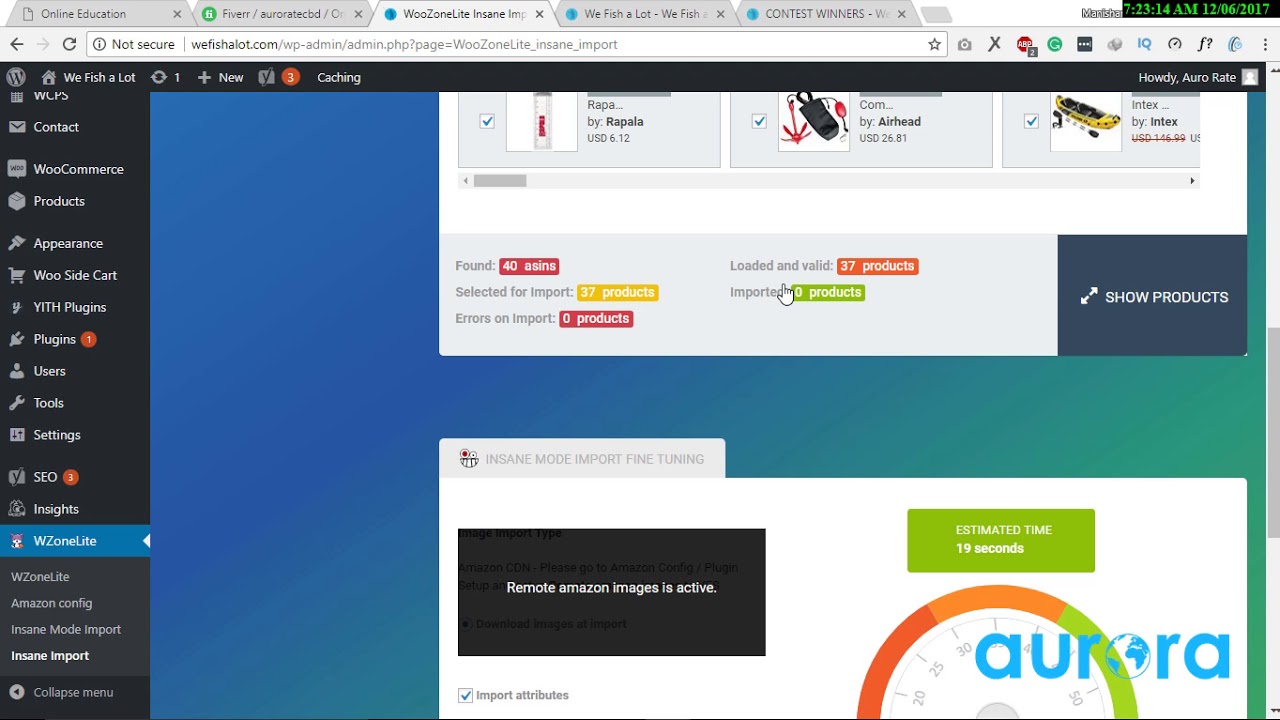Open the Insane Import submenu link
Viewport: 1280px width, 720px height.
click(50, 655)
